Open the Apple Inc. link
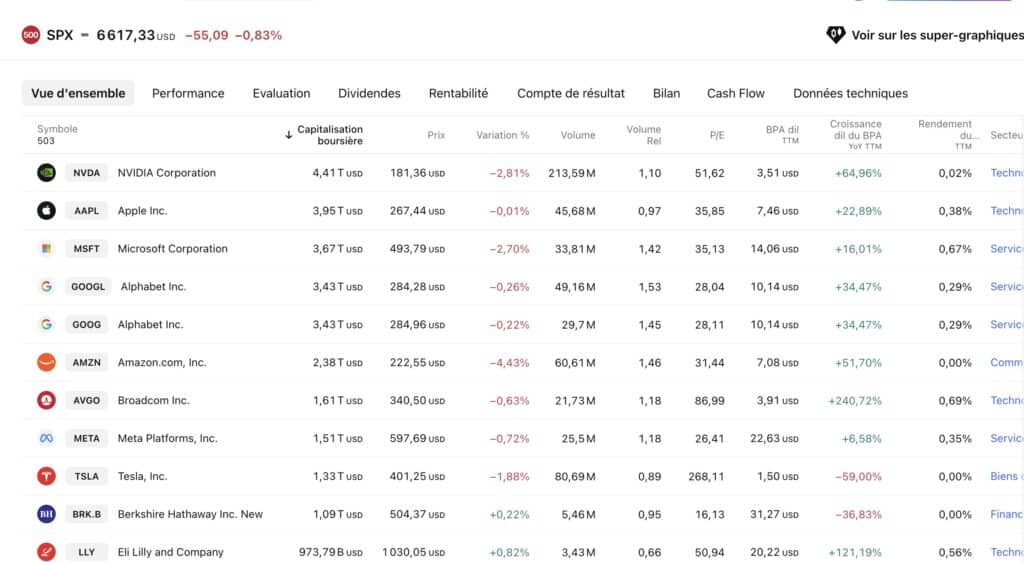1024x562 pixels. click(142, 211)
